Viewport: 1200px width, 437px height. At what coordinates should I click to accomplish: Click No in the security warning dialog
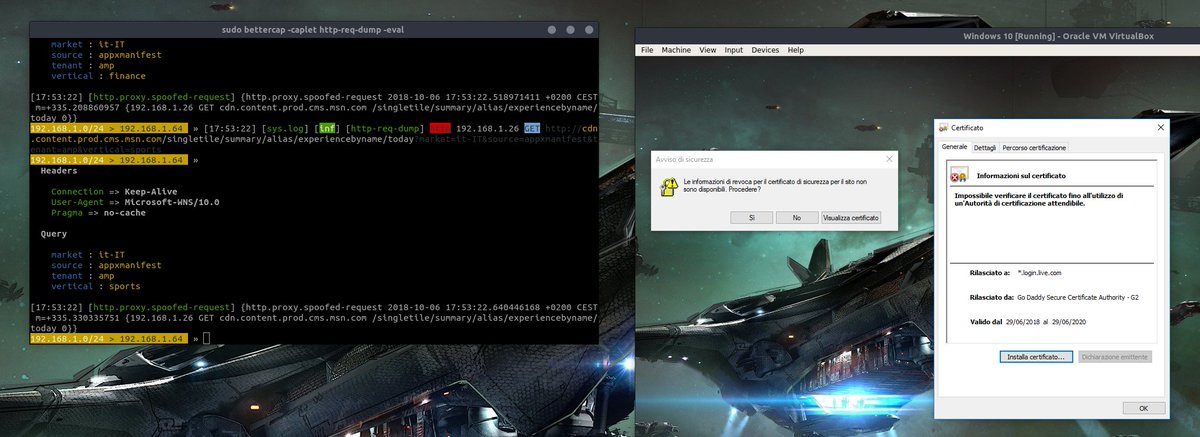797,217
